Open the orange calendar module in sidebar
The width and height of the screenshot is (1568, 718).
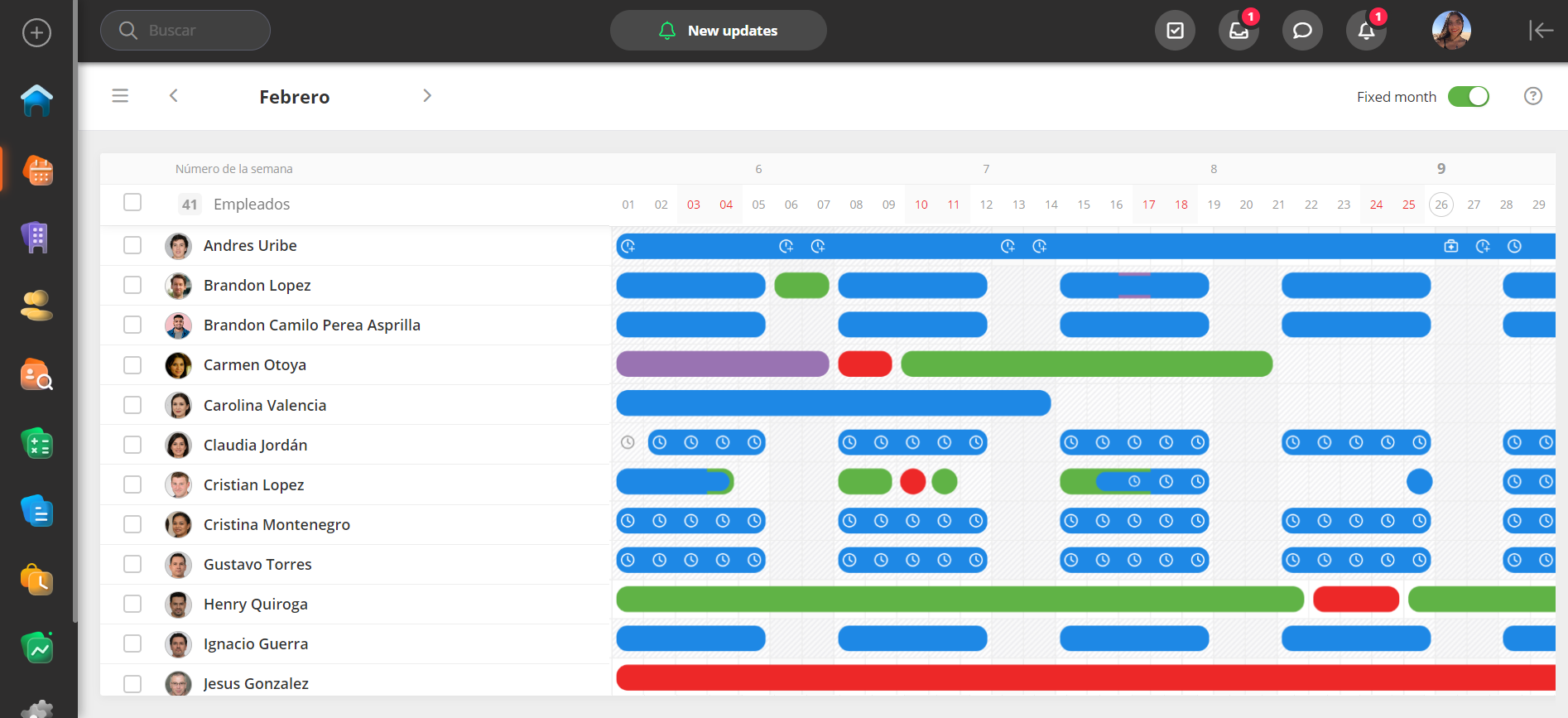coord(38,171)
